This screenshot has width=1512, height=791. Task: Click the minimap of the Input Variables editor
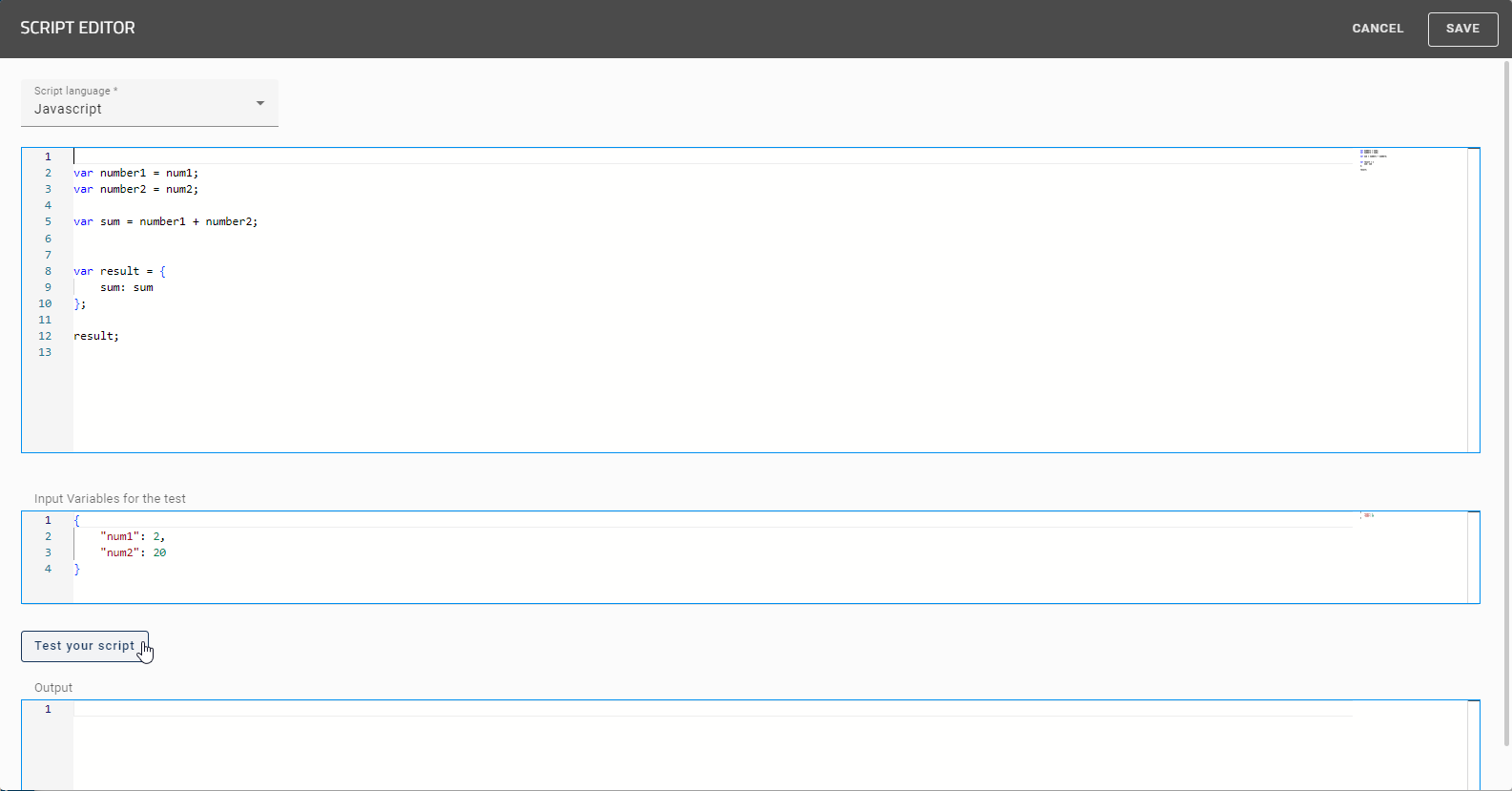(x=1368, y=515)
